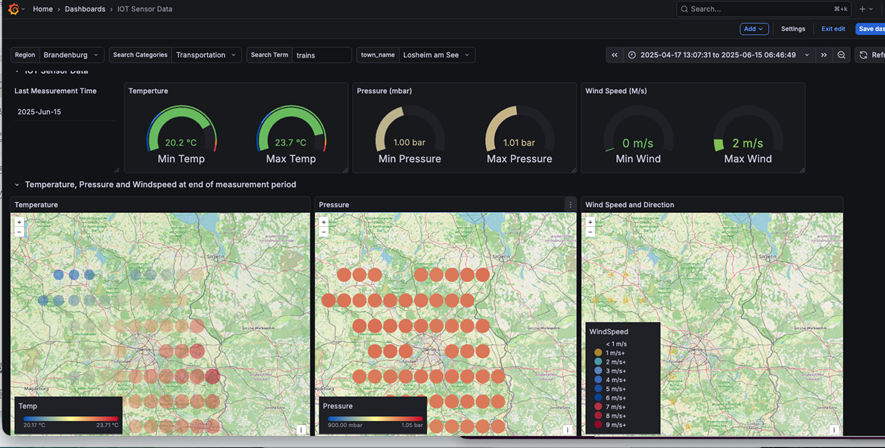Open the Pressure panel three-dot menu
885x448 pixels.
570,205
